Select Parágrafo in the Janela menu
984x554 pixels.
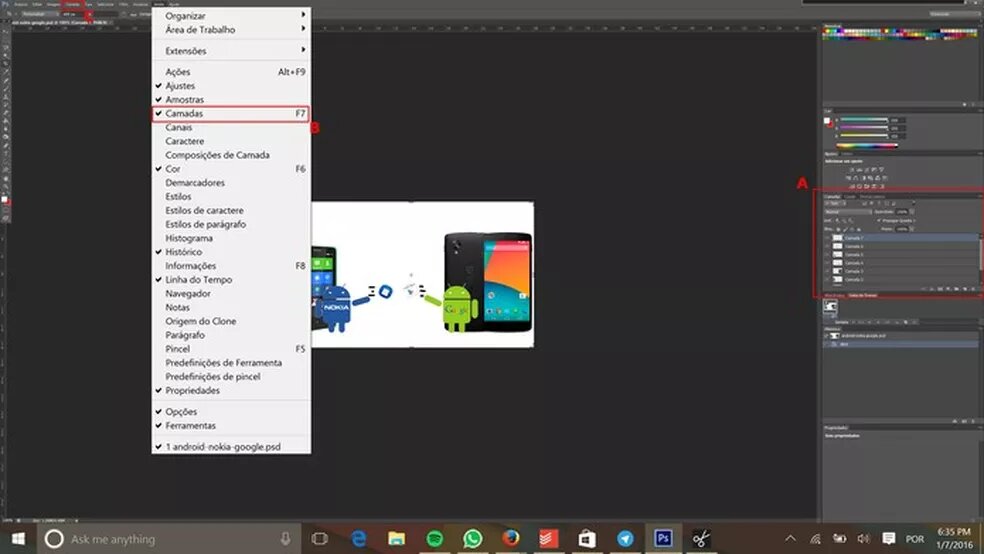click(231, 334)
